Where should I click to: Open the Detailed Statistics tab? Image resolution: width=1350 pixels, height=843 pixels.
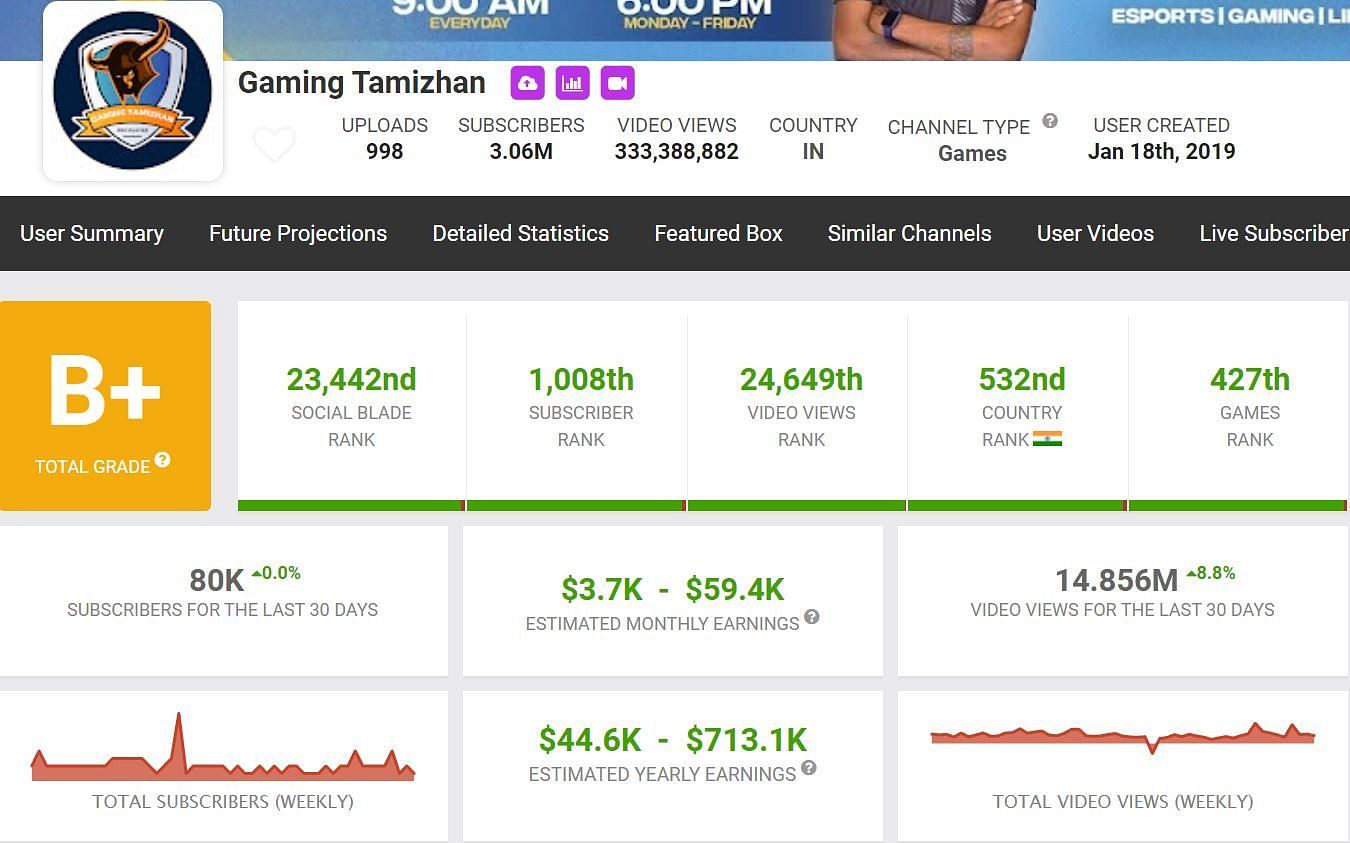click(x=520, y=233)
